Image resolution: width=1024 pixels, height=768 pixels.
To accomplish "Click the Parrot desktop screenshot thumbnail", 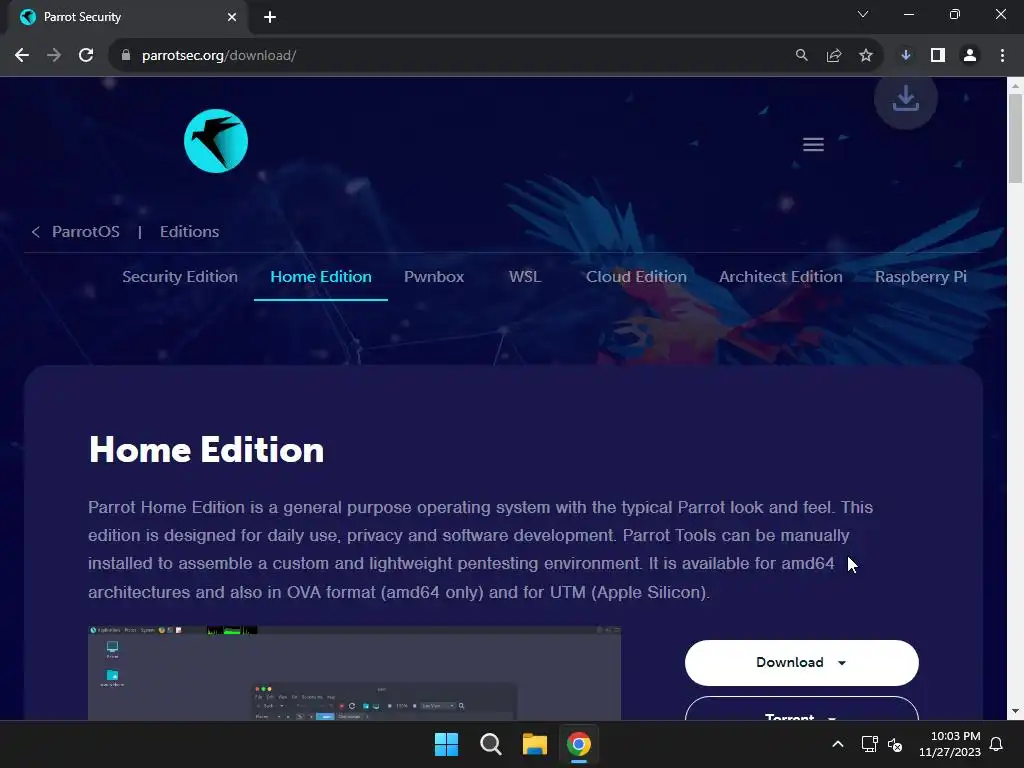I will [x=354, y=673].
